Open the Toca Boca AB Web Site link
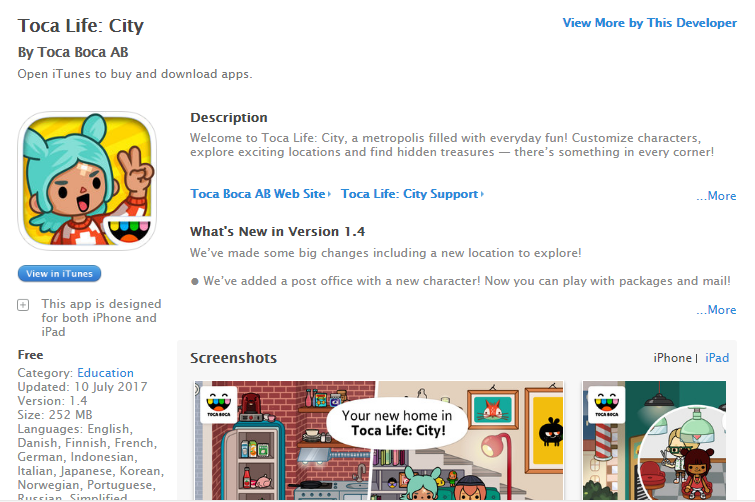Screen dimensions: 755x502 [x=258, y=193]
